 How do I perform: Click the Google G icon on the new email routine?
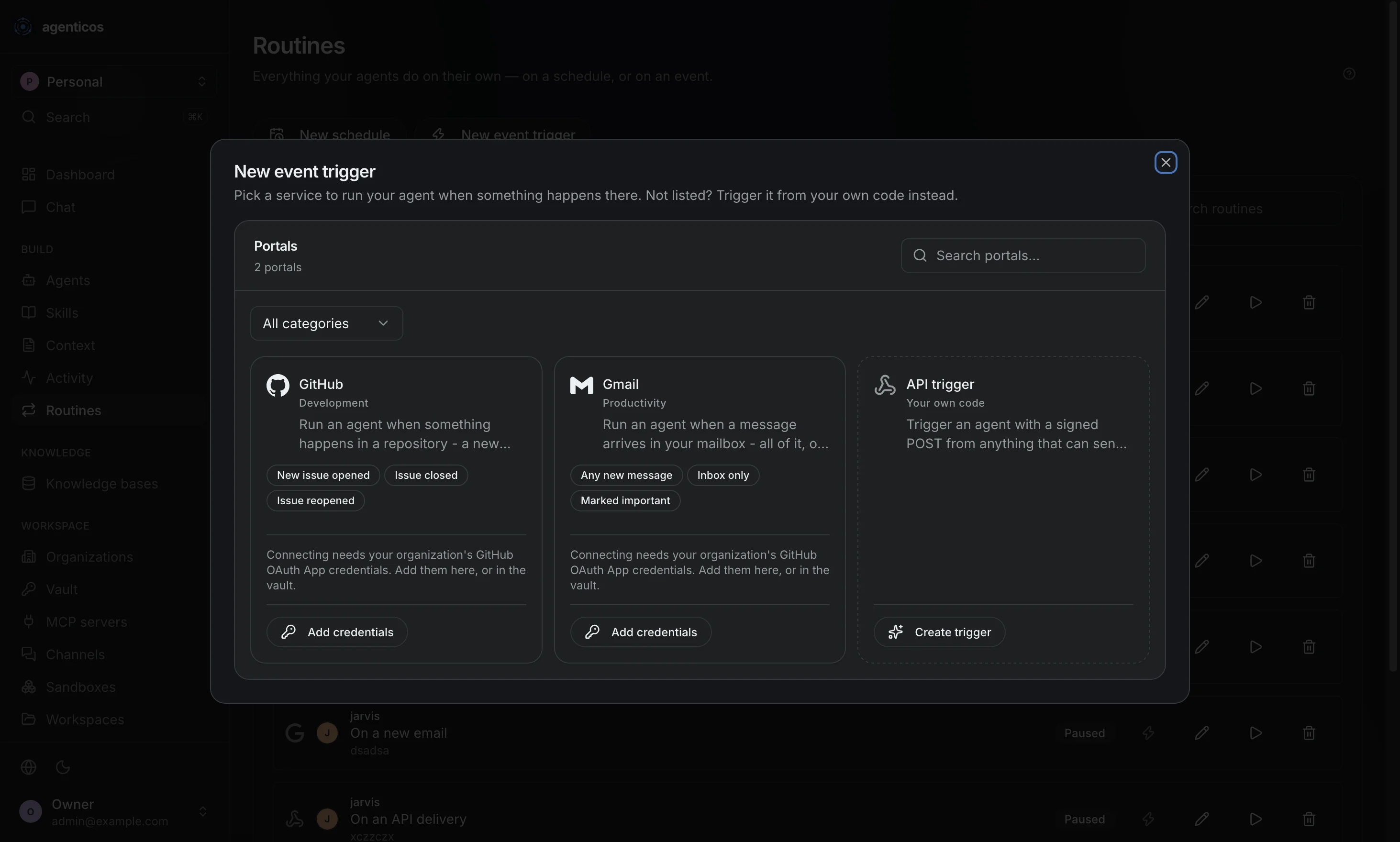(x=295, y=733)
